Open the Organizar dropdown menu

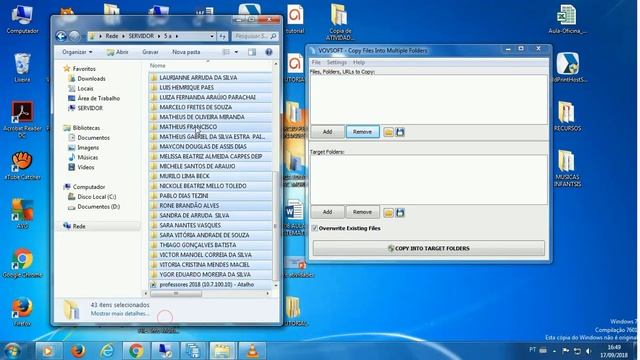(x=77, y=52)
